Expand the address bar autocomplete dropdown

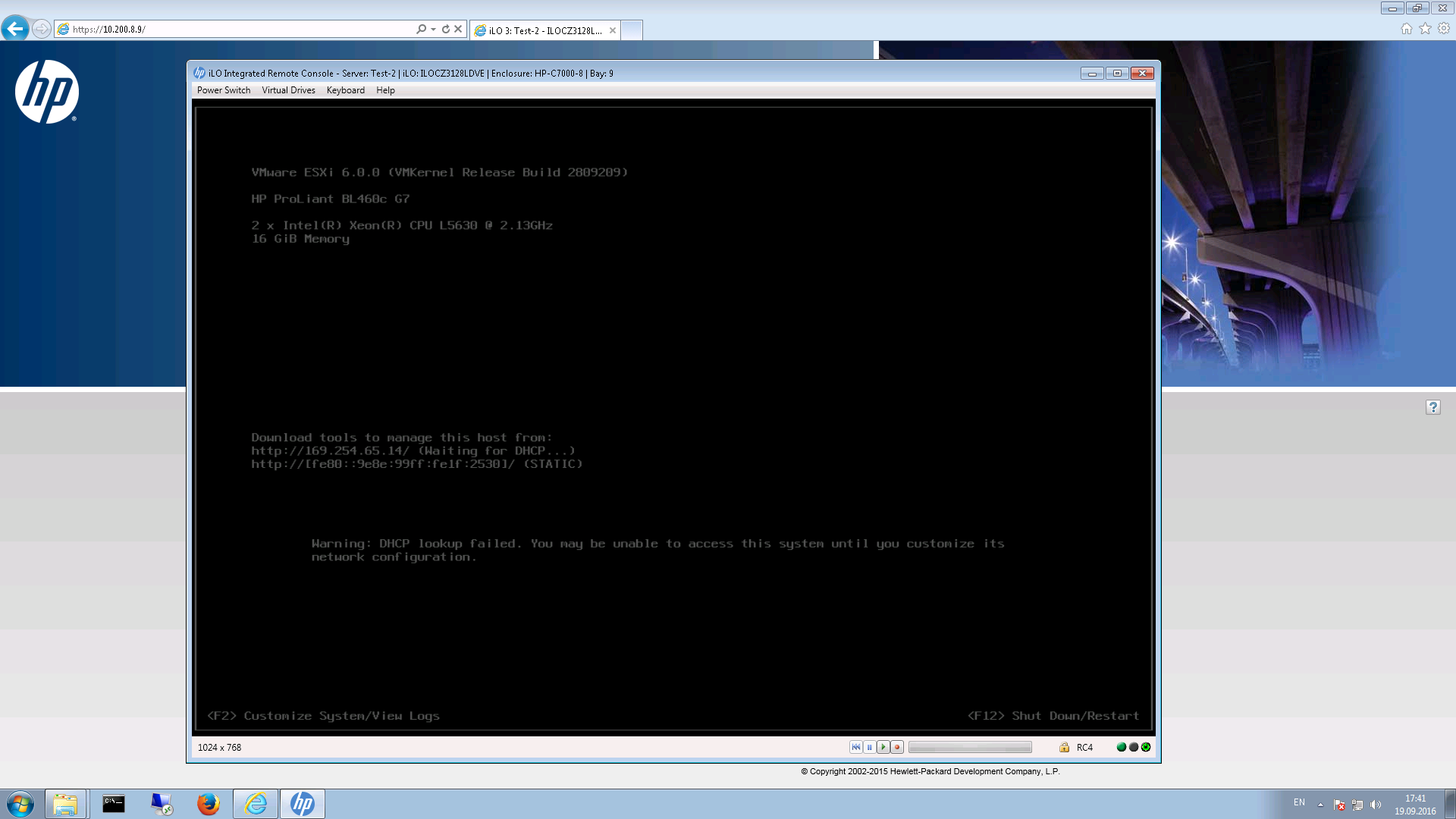click(433, 29)
